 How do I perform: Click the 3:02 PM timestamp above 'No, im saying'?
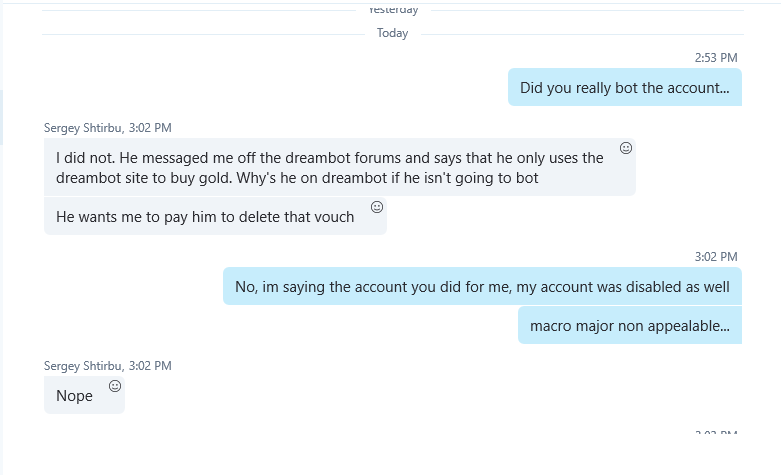point(716,257)
